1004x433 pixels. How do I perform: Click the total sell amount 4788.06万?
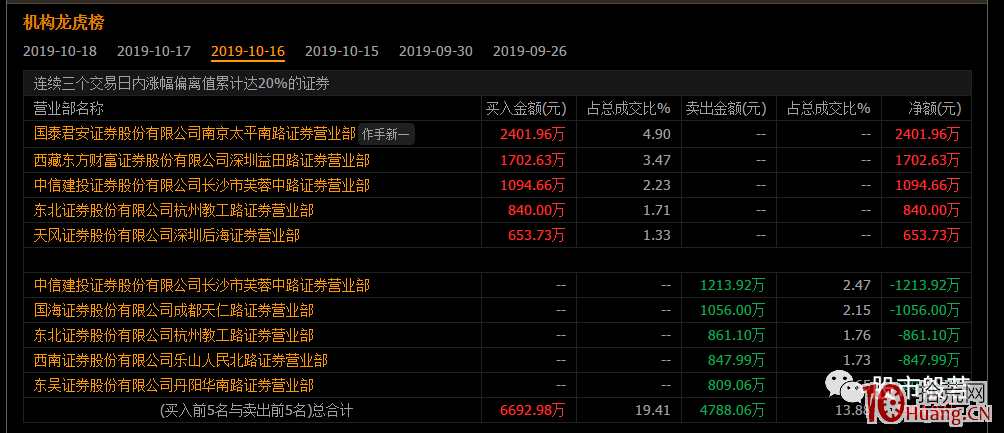(x=733, y=410)
